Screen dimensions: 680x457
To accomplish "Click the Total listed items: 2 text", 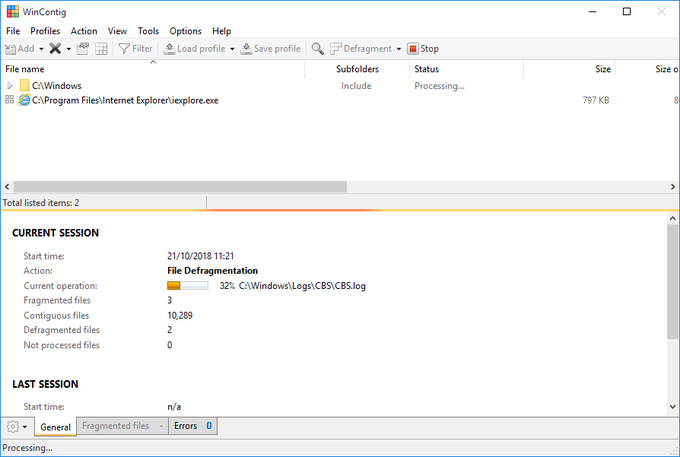I will (x=41, y=203).
